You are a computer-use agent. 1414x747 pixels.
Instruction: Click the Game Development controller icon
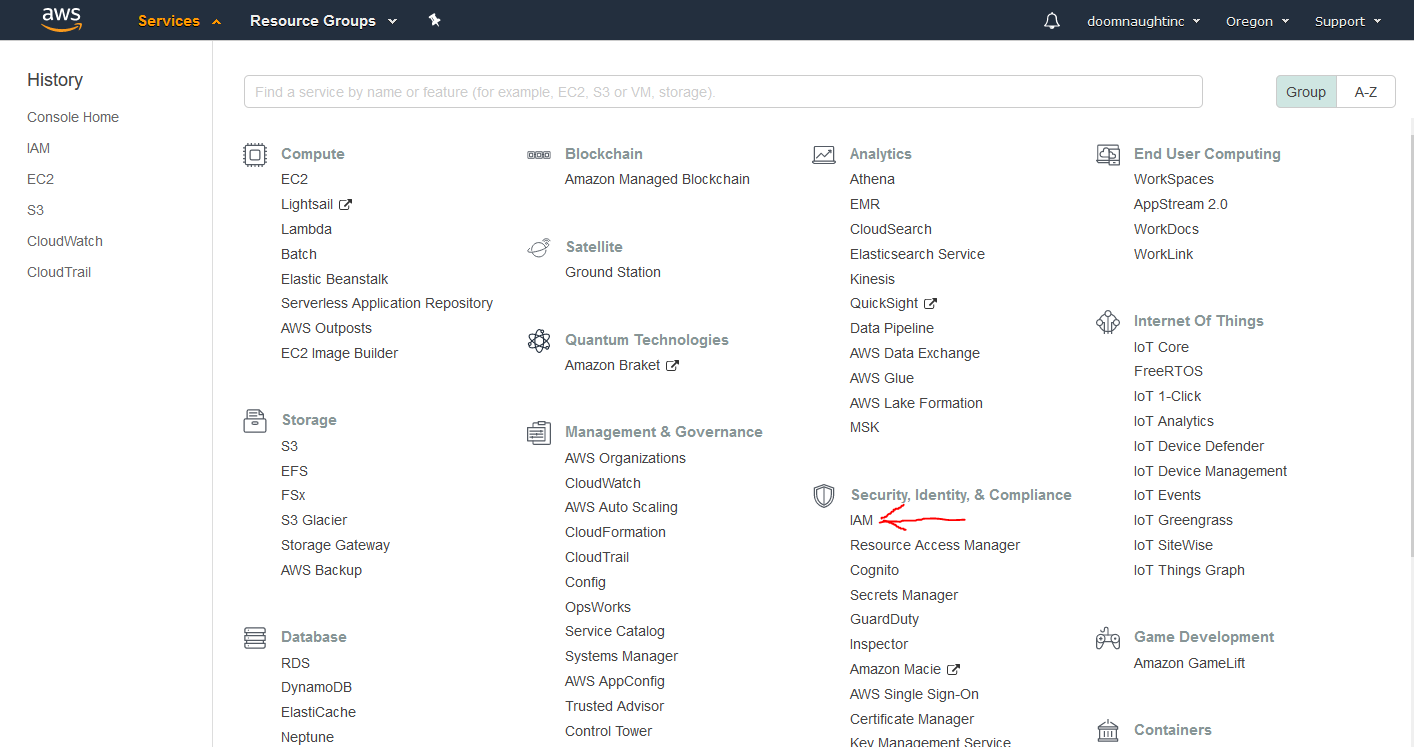pyautogui.click(x=1108, y=637)
